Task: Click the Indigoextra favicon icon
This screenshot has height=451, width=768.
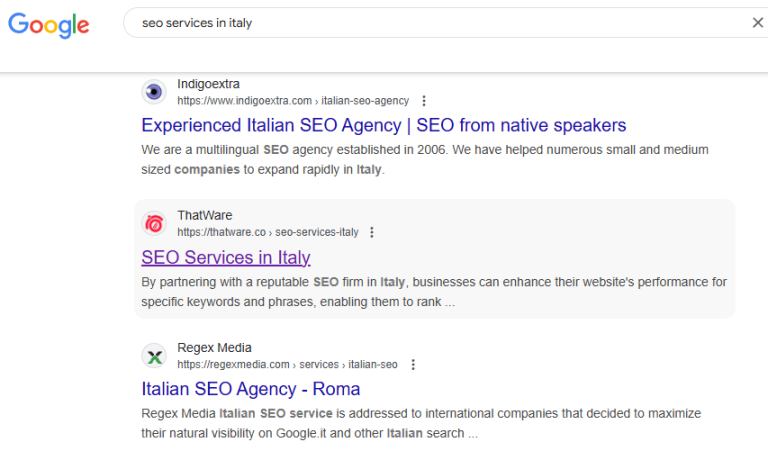Action: coord(154,92)
